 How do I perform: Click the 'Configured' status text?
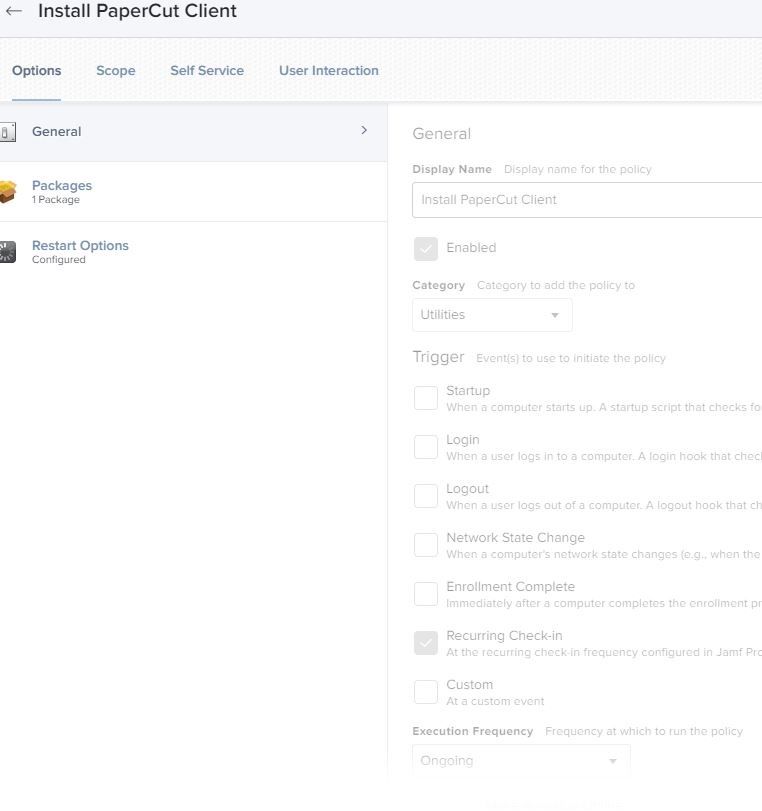tap(58, 260)
